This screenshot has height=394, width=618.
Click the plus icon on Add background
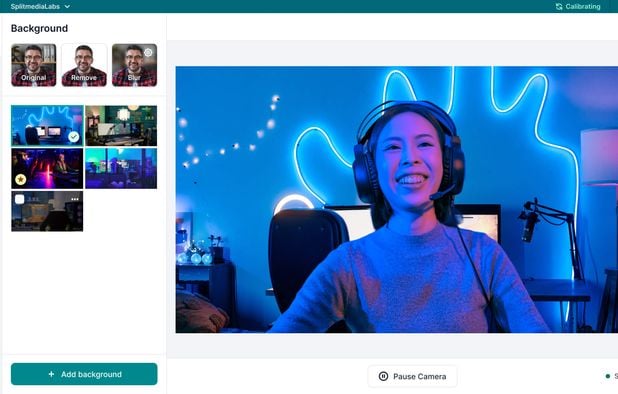click(x=51, y=374)
